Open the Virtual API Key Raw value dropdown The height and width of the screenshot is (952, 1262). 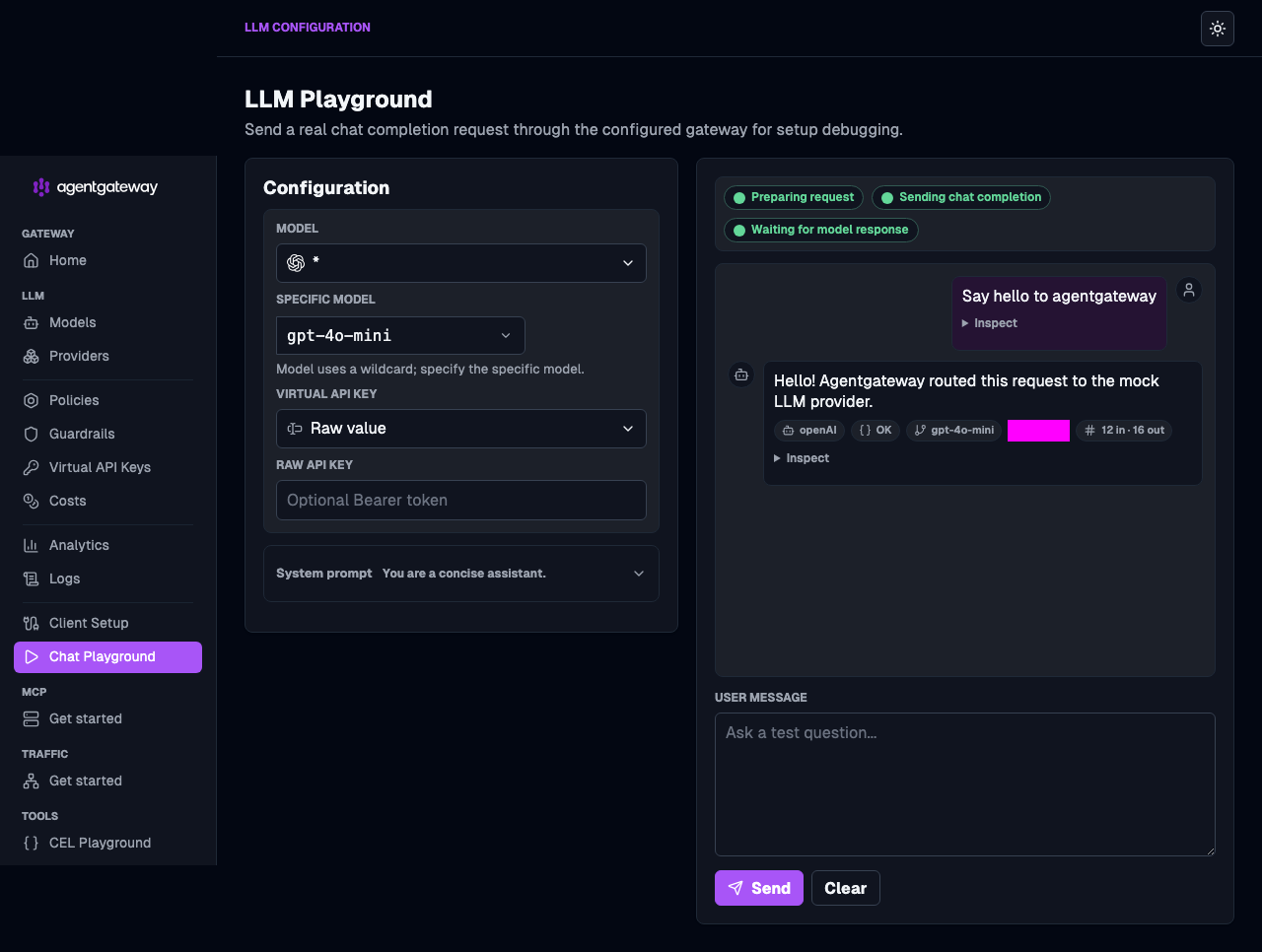tap(461, 429)
